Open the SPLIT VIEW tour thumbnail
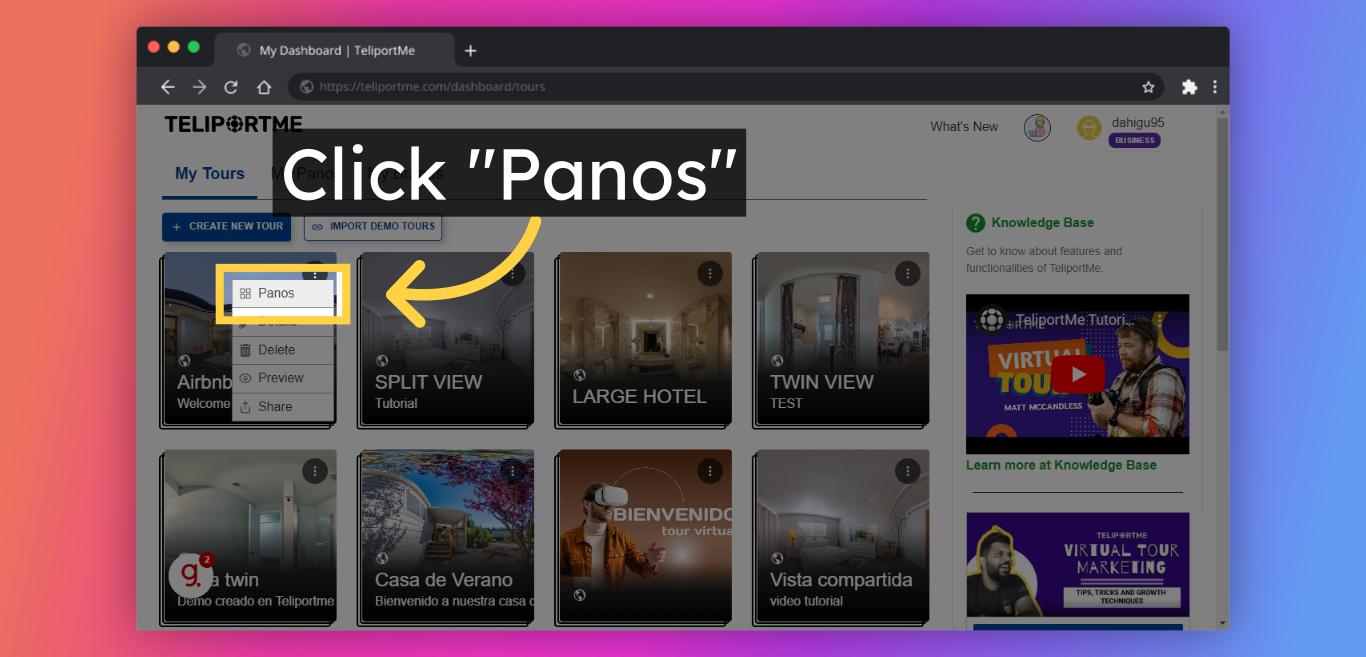The height and width of the screenshot is (657, 1366). click(445, 338)
